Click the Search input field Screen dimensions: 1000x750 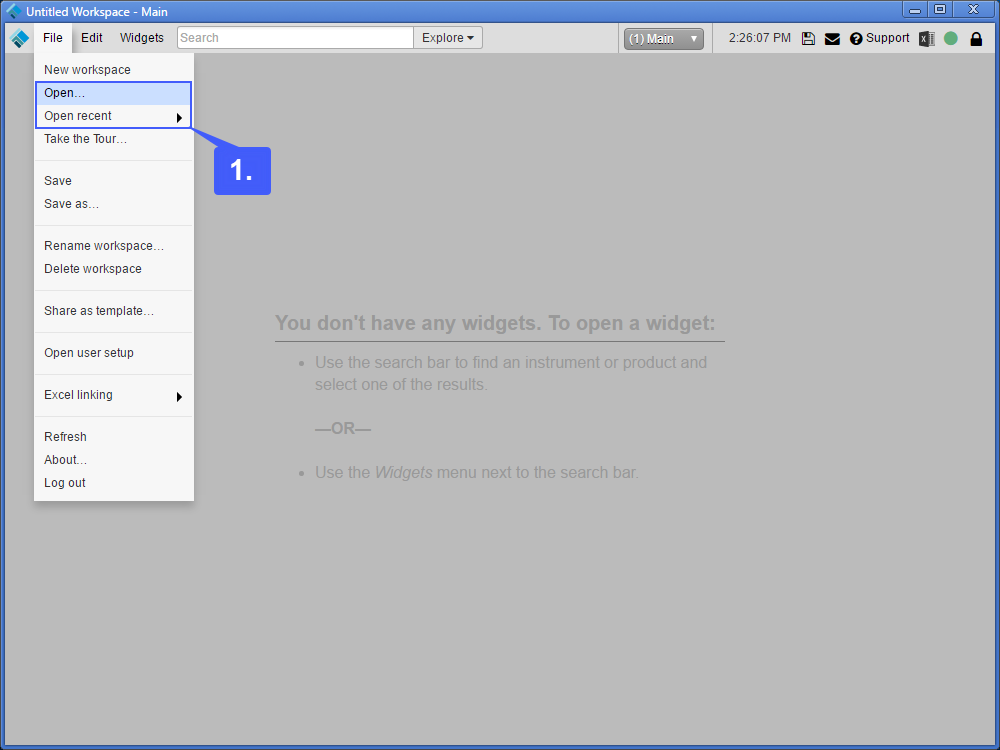295,38
